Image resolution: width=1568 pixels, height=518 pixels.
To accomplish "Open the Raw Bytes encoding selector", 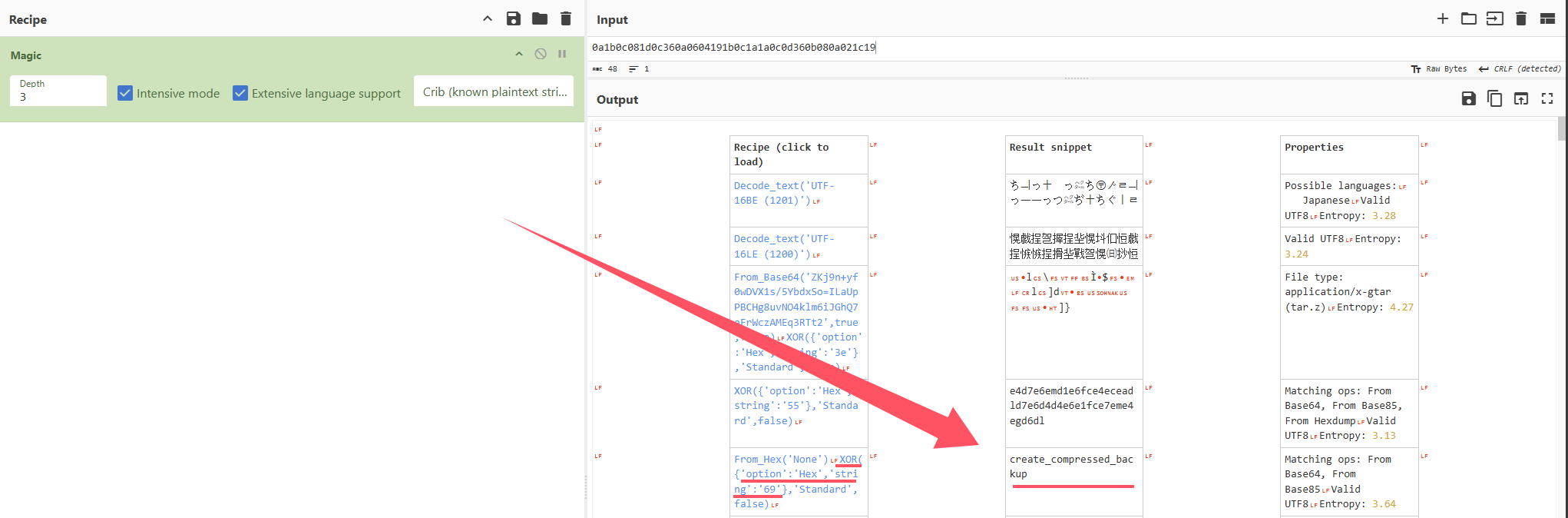I will 1439,69.
